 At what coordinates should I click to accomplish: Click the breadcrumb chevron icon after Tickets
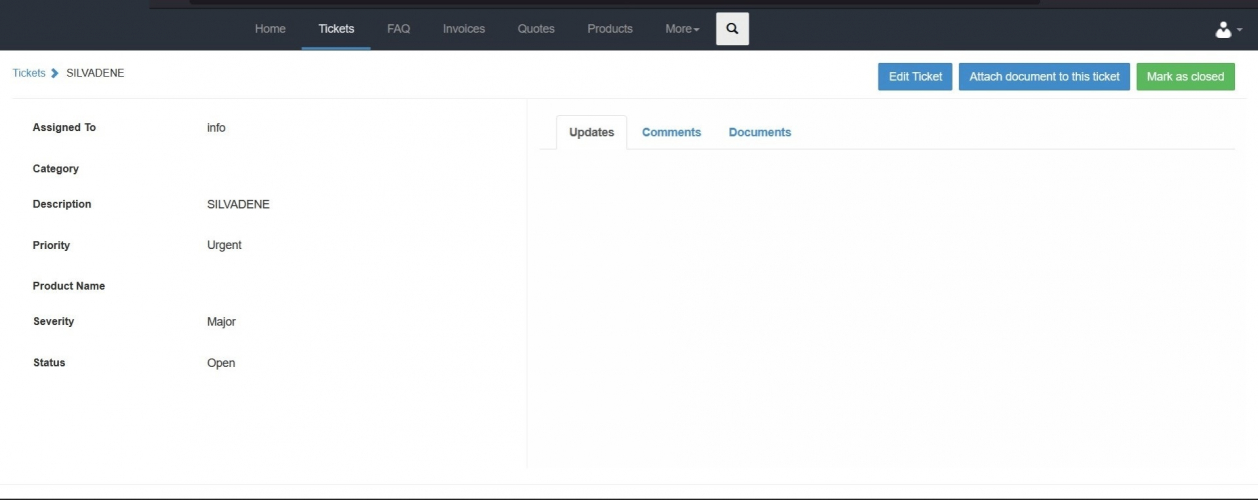(55, 73)
